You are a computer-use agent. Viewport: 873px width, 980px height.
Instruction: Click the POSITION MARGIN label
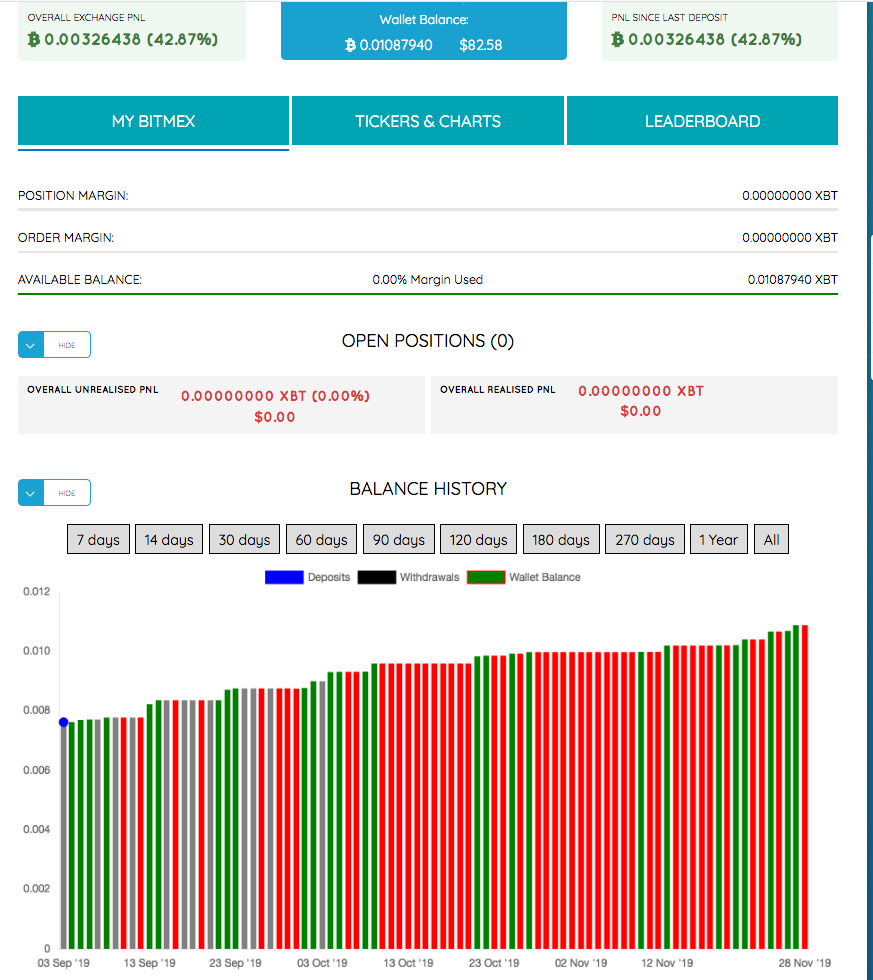73,196
